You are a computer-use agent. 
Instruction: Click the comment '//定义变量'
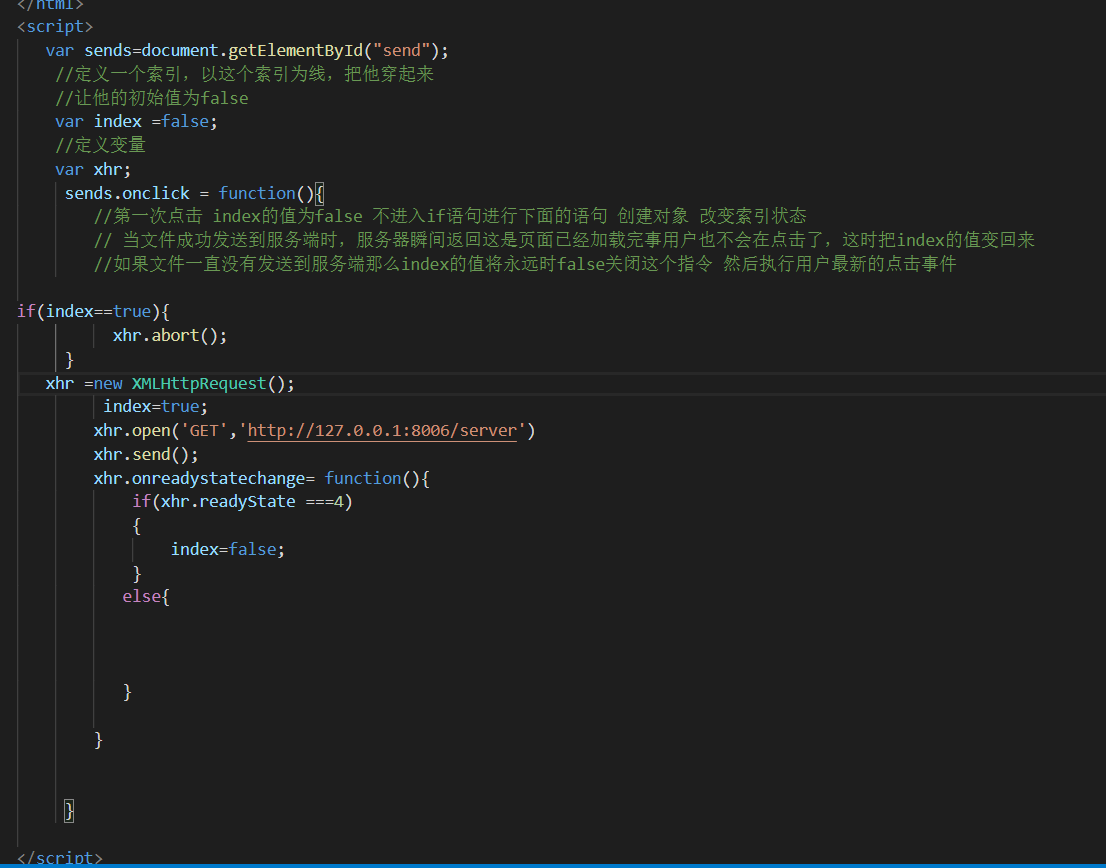[x=100, y=145]
